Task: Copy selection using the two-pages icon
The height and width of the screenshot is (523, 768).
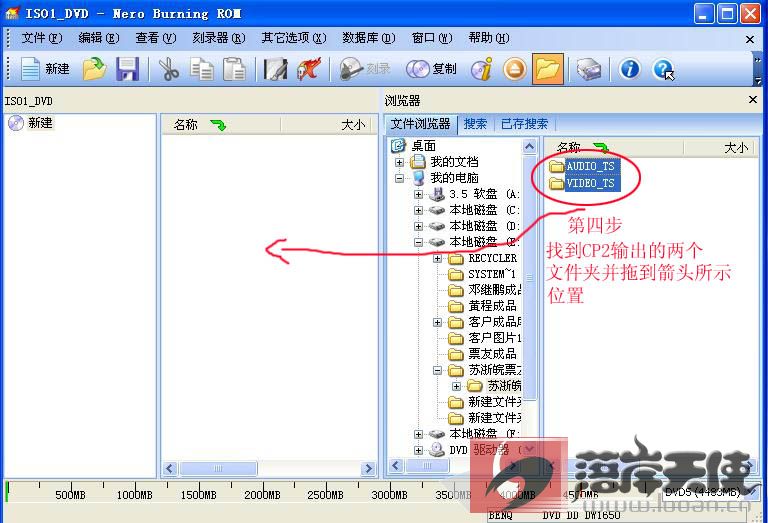Action: [x=202, y=69]
